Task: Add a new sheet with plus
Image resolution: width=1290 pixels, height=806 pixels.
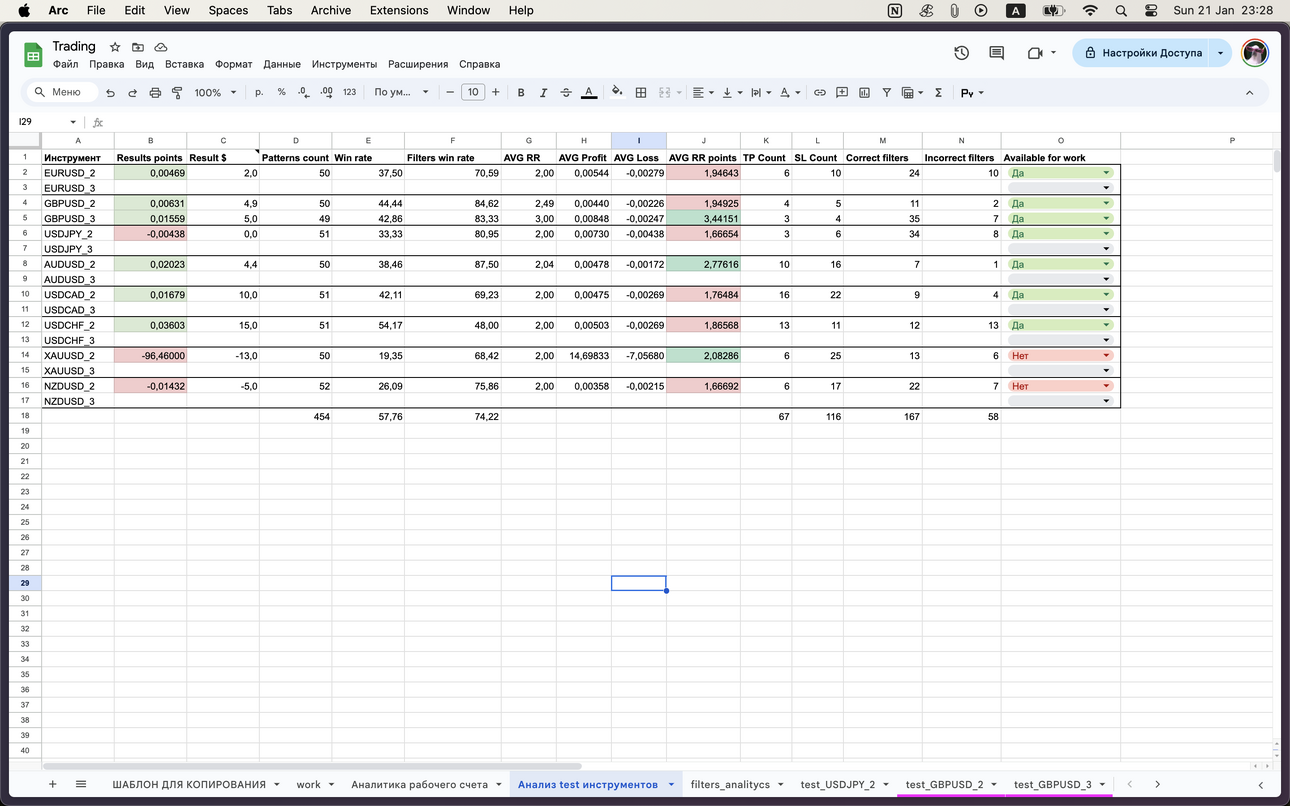Action: pyautogui.click(x=53, y=784)
